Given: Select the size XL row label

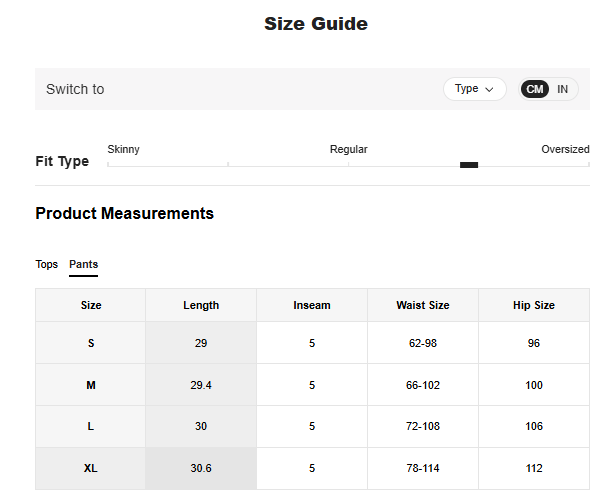Looking at the screenshot, I should coord(91,468).
